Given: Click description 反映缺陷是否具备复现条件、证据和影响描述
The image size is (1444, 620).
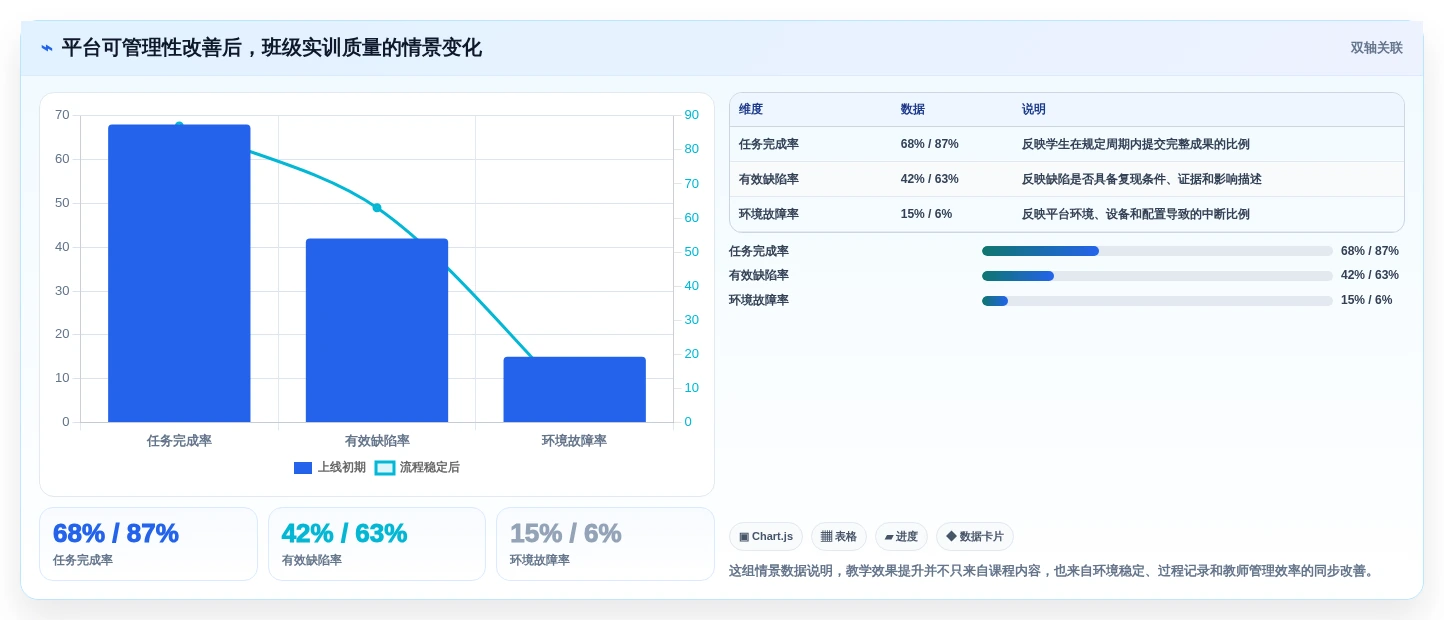Looking at the screenshot, I should pos(1142,179).
